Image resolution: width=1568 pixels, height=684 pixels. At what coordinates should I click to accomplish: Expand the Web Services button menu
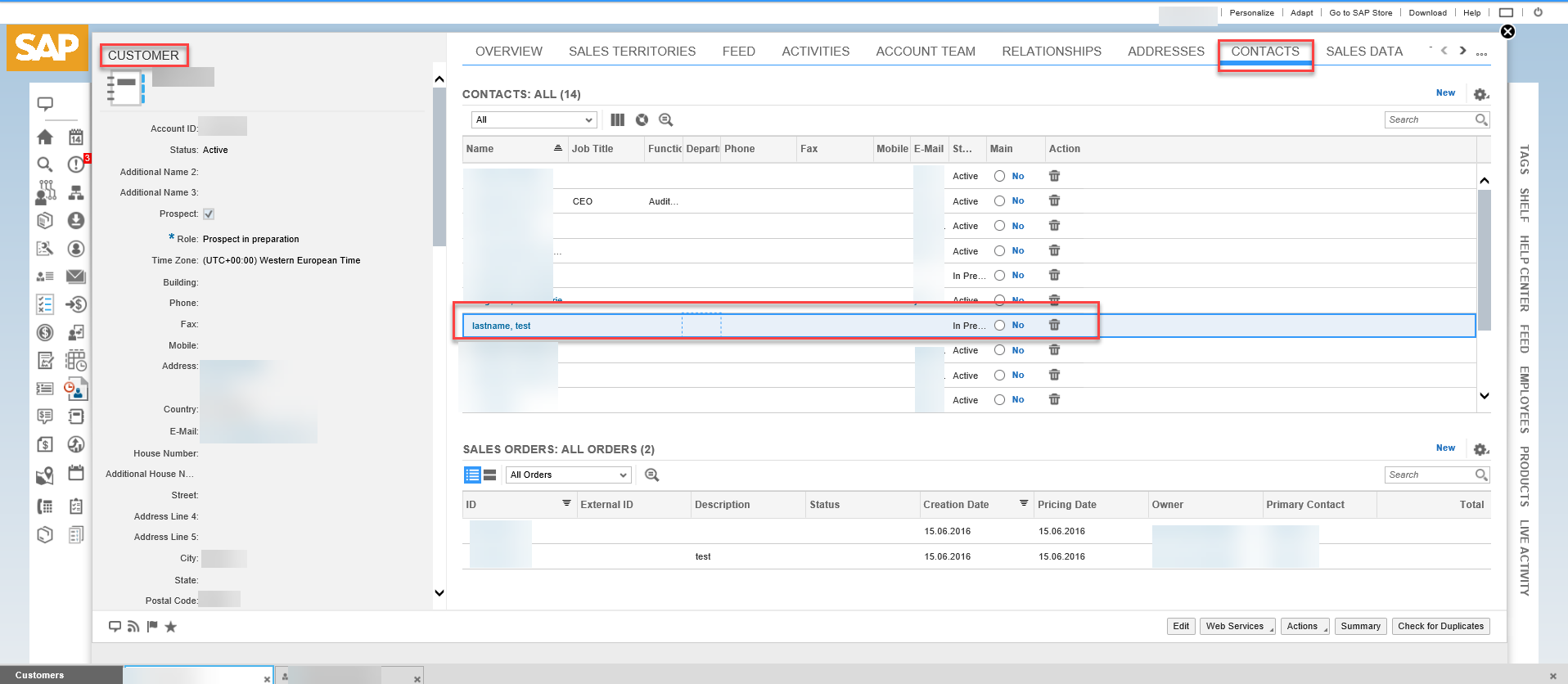(x=1237, y=627)
